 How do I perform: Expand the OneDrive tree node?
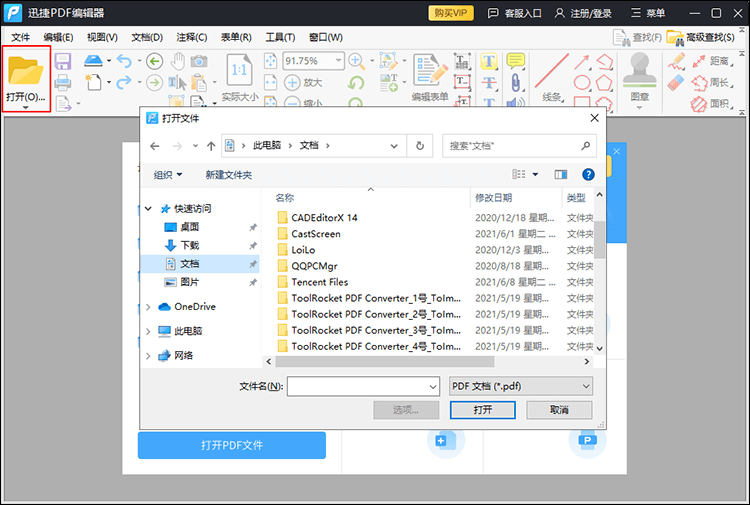(148, 307)
